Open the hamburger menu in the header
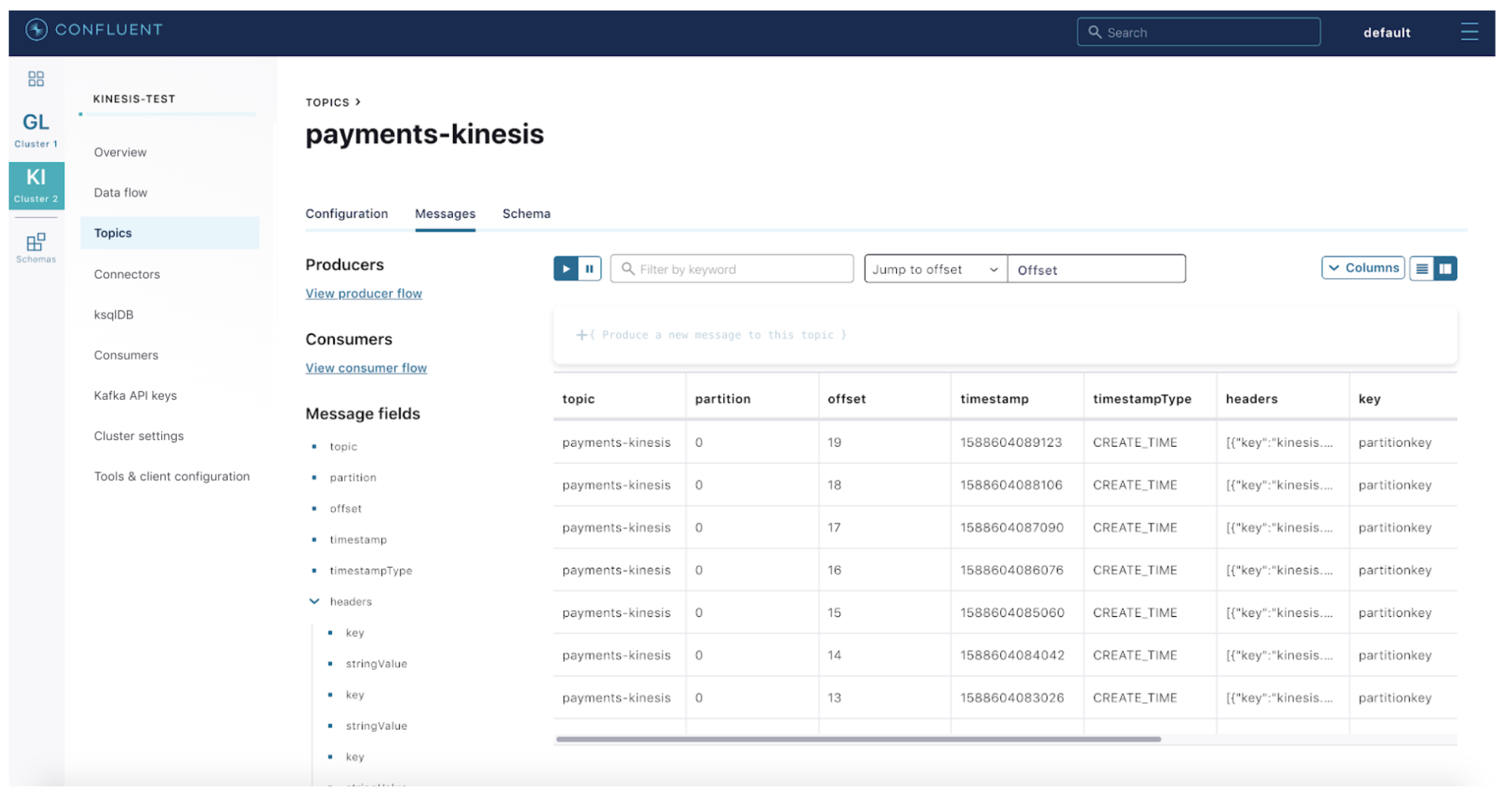1512x806 pixels. (1469, 32)
